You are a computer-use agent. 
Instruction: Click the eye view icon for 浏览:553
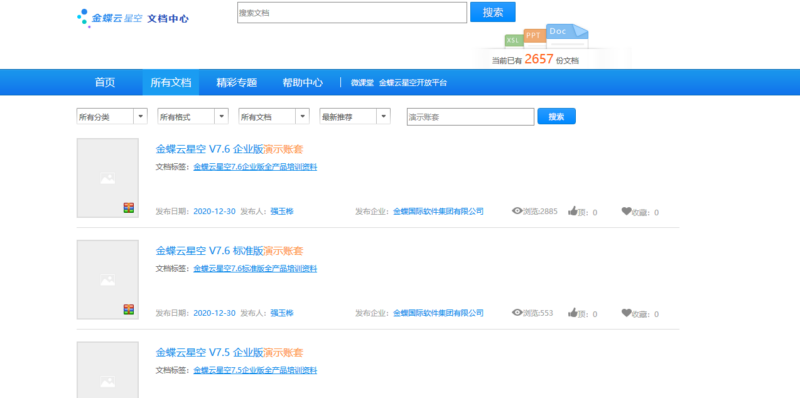click(x=517, y=312)
